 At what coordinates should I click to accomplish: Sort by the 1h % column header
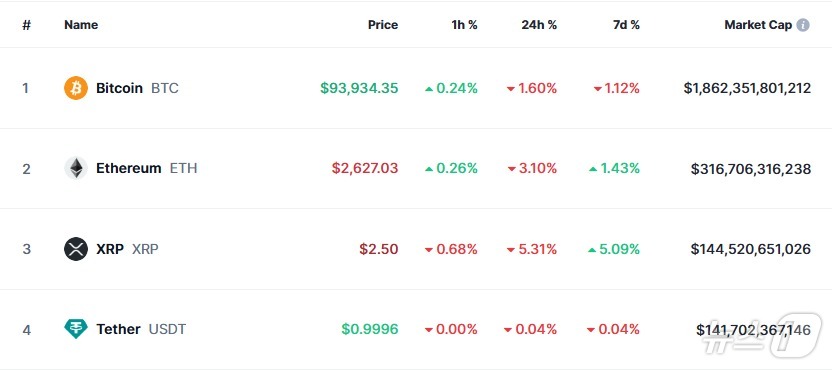click(x=464, y=25)
